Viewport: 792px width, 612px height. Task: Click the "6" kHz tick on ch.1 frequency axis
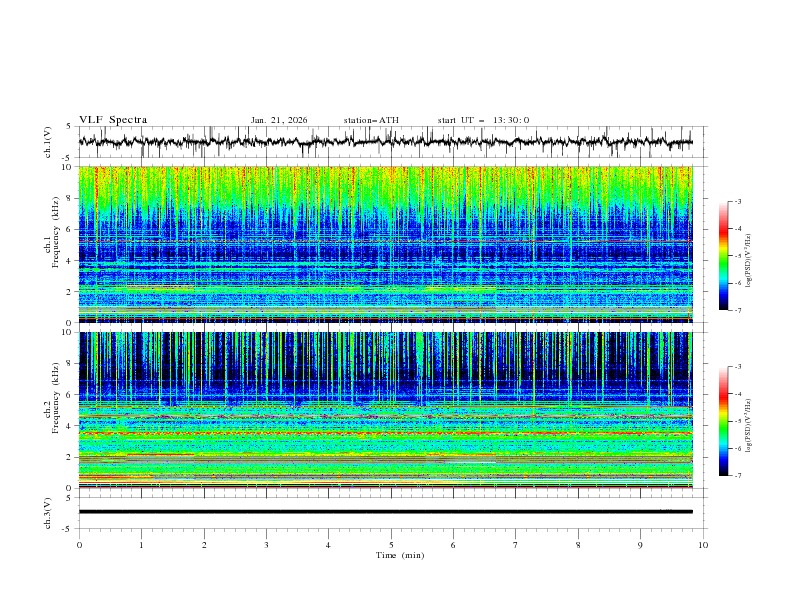click(69, 229)
